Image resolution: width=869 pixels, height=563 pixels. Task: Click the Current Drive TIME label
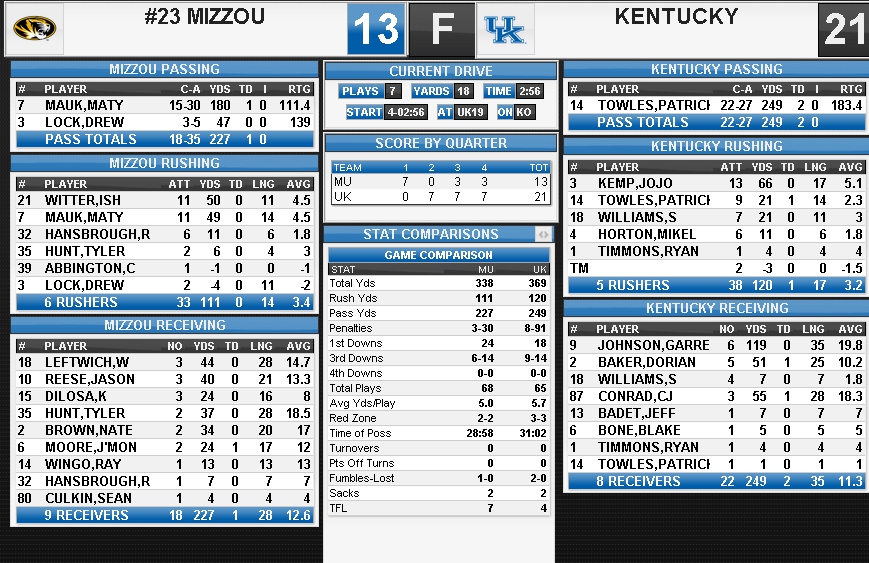pos(498,91)
